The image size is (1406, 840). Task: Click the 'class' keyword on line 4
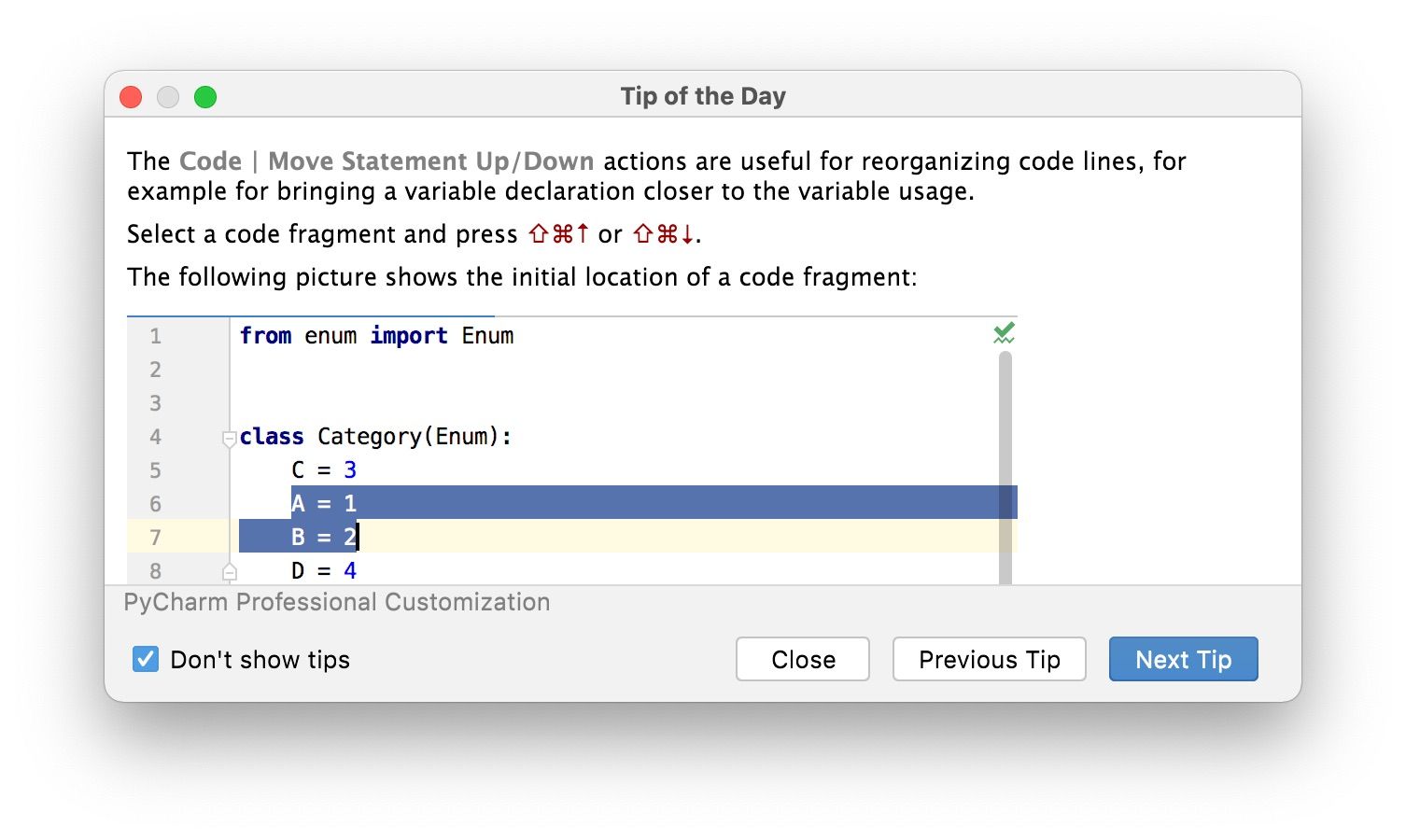[x=272, y=437]
